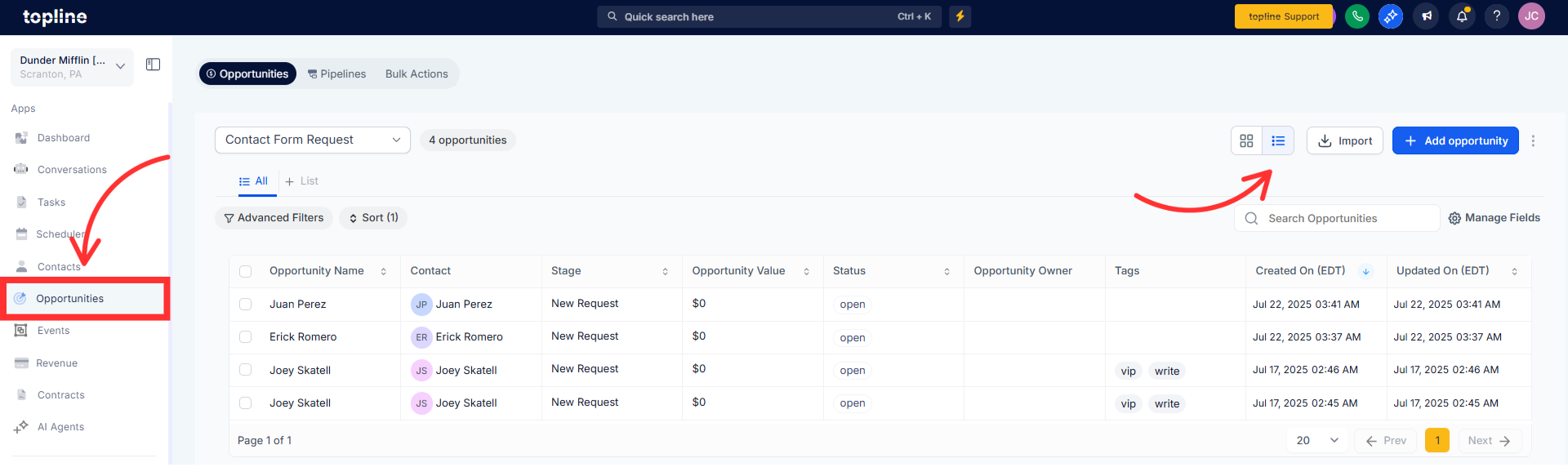Click the megaphone announcements icon
This screenshot has height=467, width=1568.
pos(1427,16)
